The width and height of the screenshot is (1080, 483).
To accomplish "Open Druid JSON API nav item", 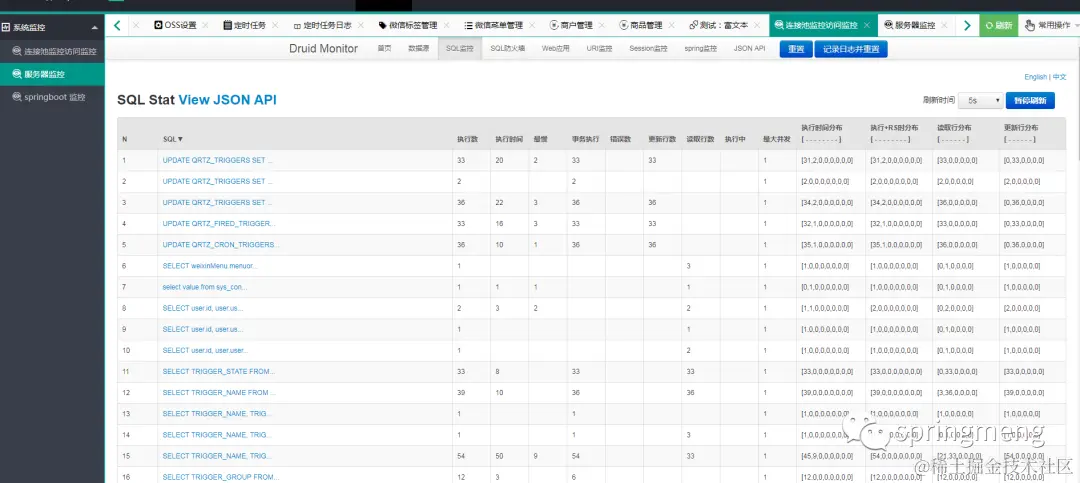I will (x=749, y=49).
